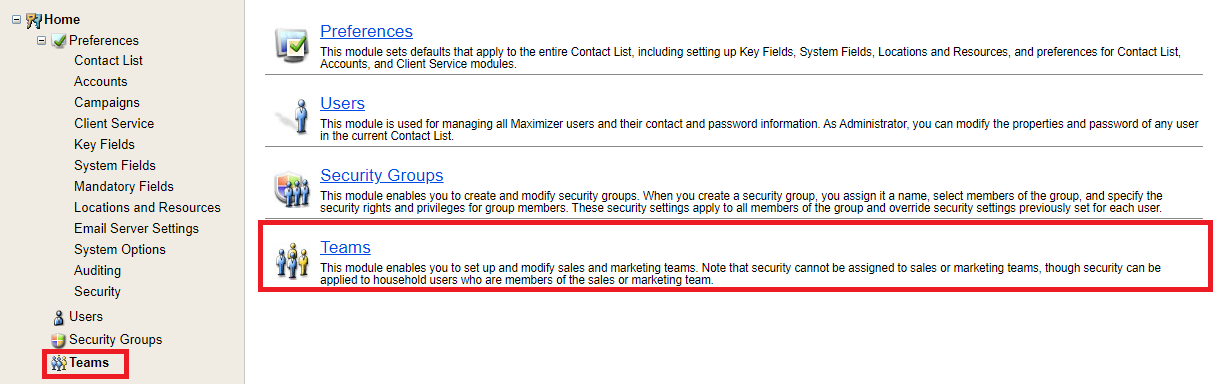The width and height of the screenshot is (1226, 386).
Task: Click the Teams module people icon
Action: coord(291,260)
